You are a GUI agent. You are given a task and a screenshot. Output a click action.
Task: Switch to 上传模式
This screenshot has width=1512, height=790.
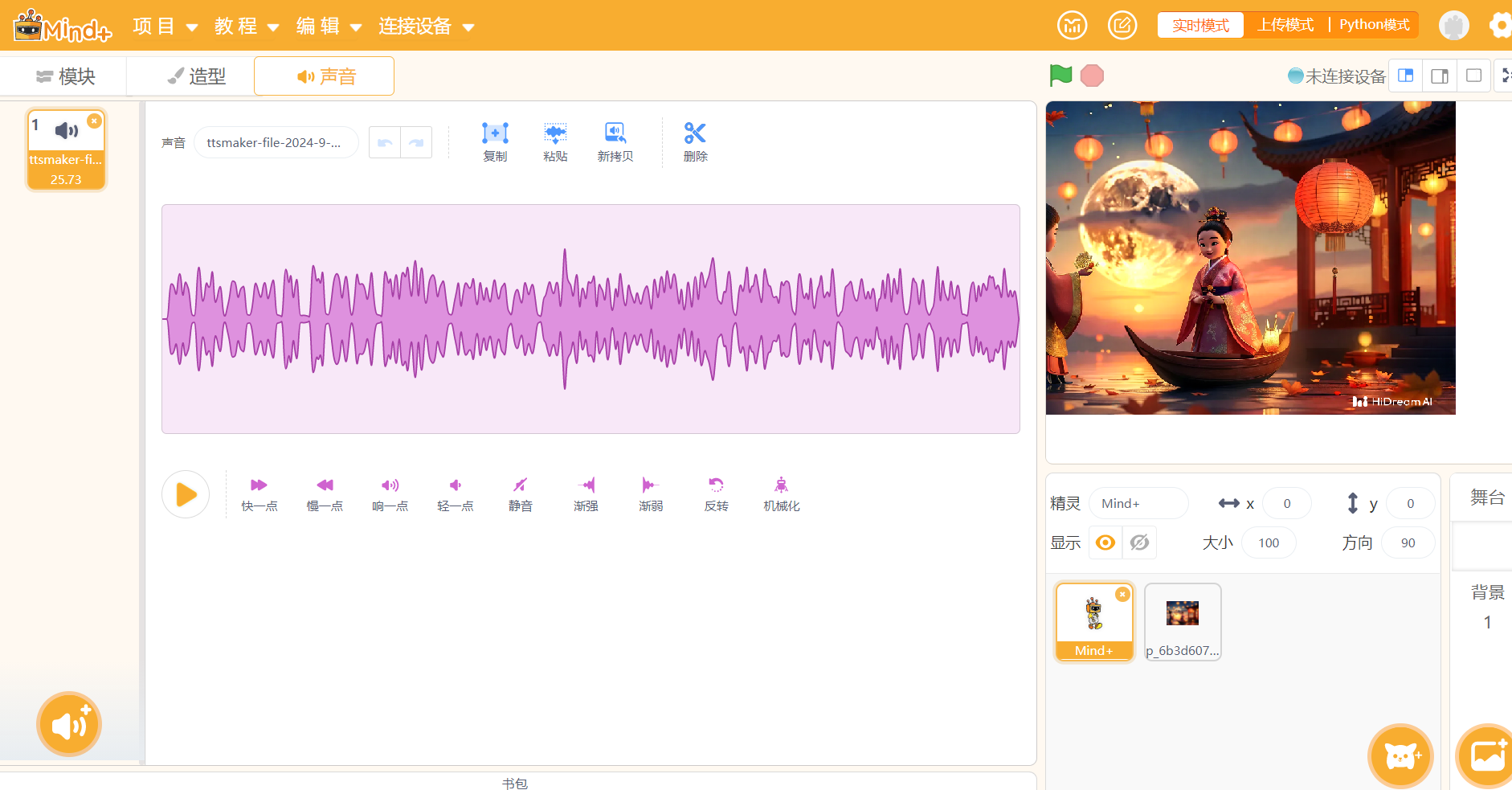pyautogui.click(x=1285, y=25)
